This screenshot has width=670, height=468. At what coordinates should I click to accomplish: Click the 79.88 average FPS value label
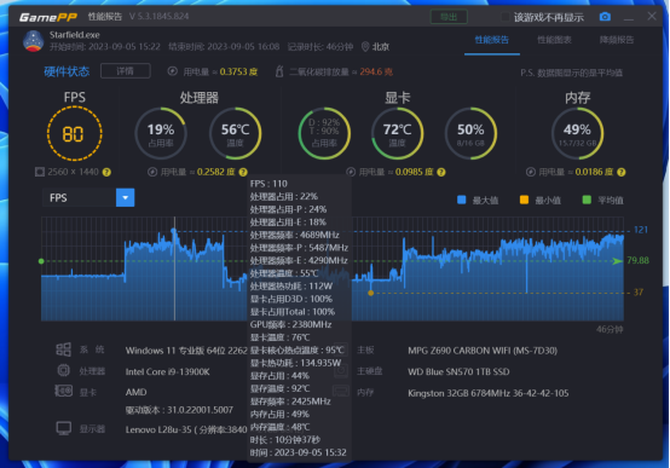point(638,260)
